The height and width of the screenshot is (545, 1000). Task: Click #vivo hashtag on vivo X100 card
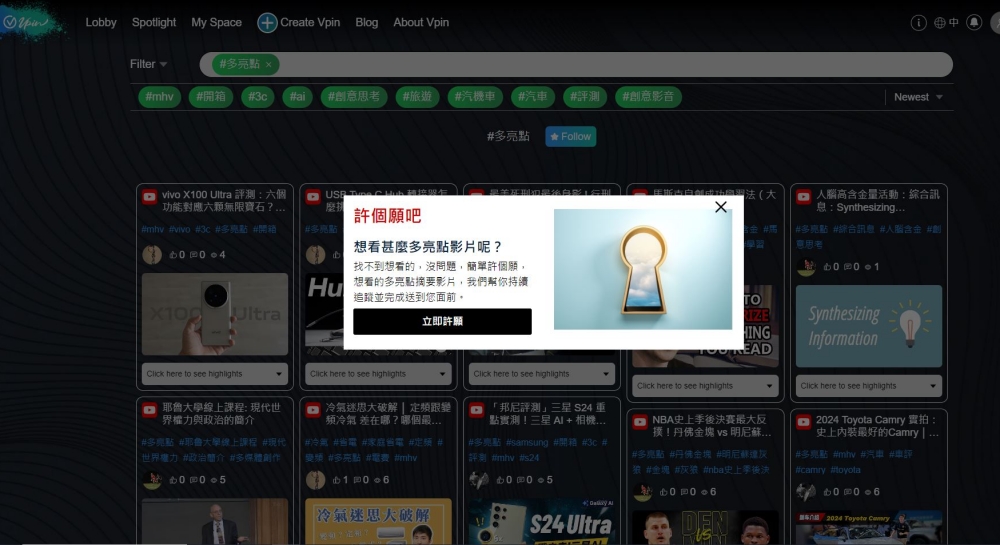[179, 229]
